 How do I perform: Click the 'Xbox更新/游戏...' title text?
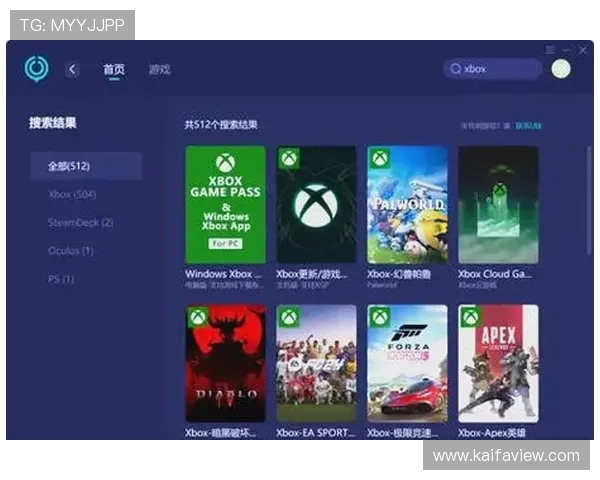tap(312, 274)
